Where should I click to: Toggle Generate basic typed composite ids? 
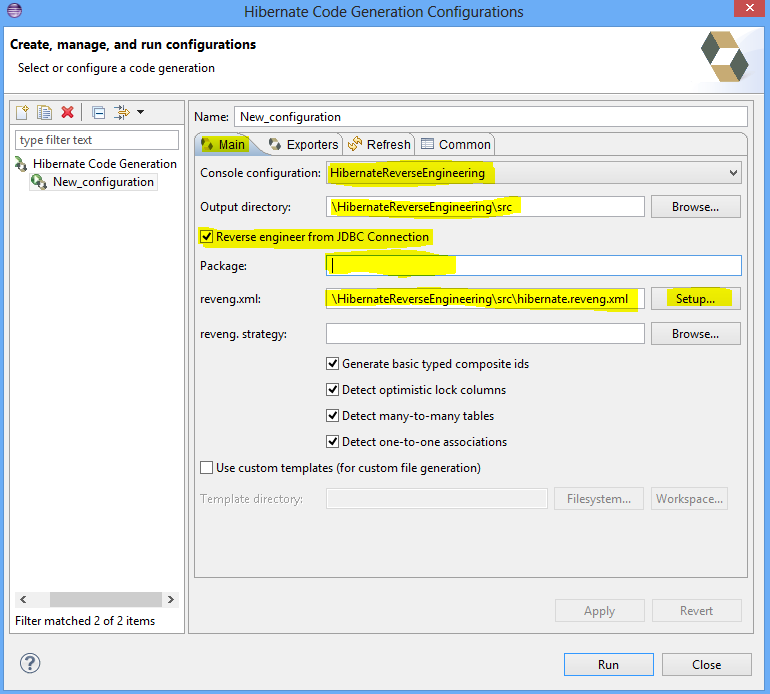click(332, 363)
